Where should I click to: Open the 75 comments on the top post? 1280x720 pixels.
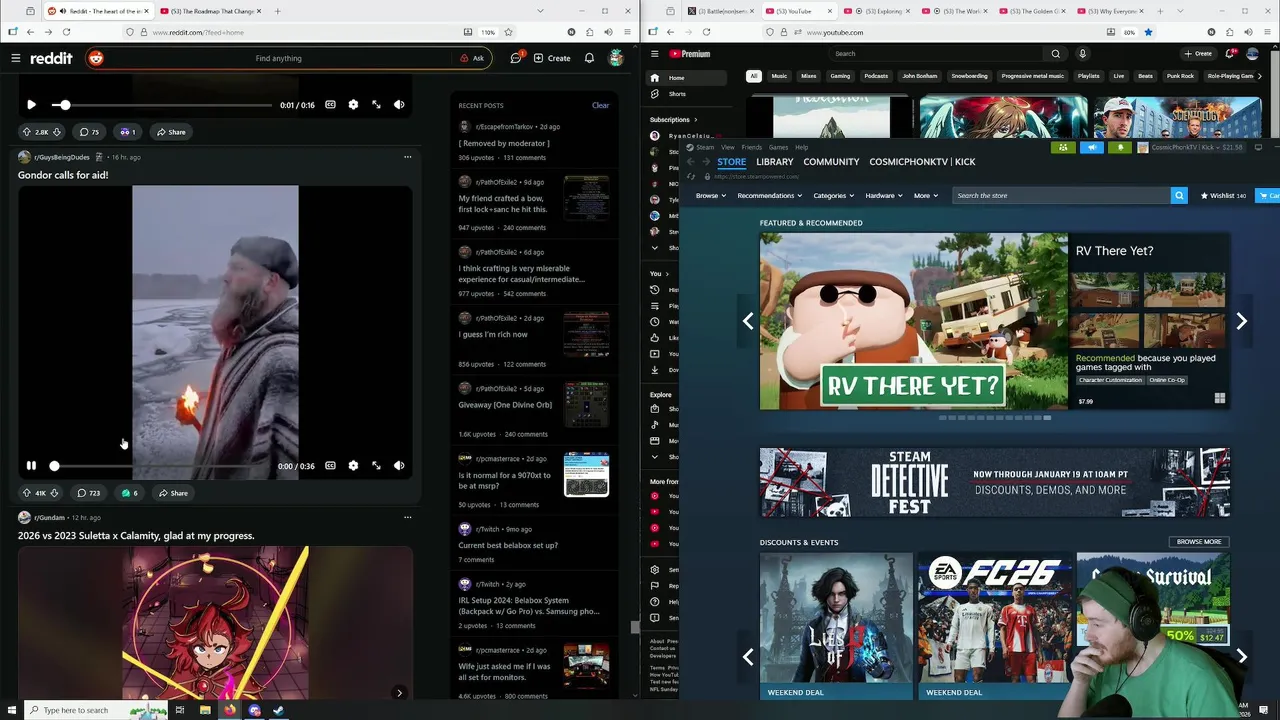90,132
